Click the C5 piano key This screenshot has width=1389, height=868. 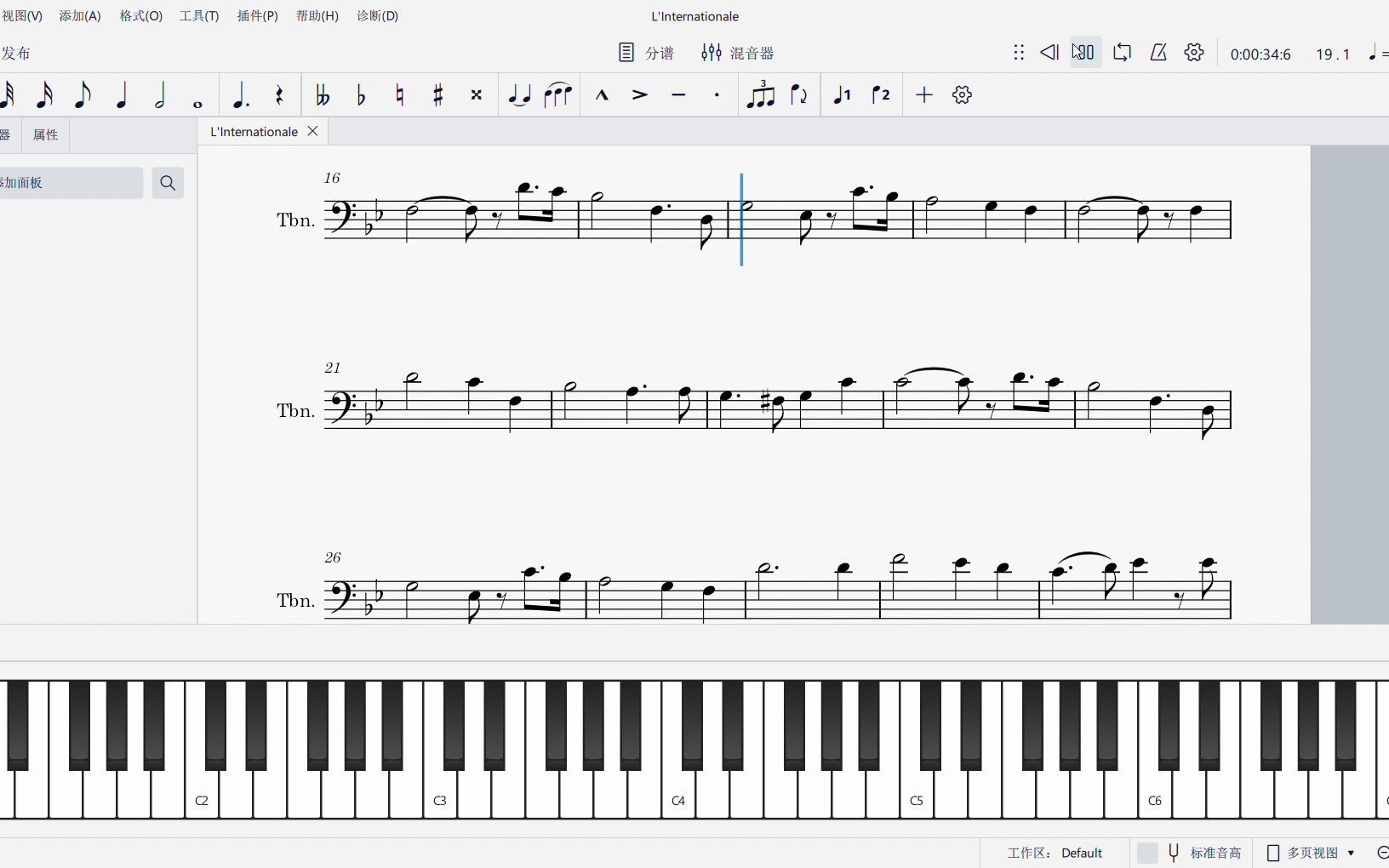[x=917, y=796]
